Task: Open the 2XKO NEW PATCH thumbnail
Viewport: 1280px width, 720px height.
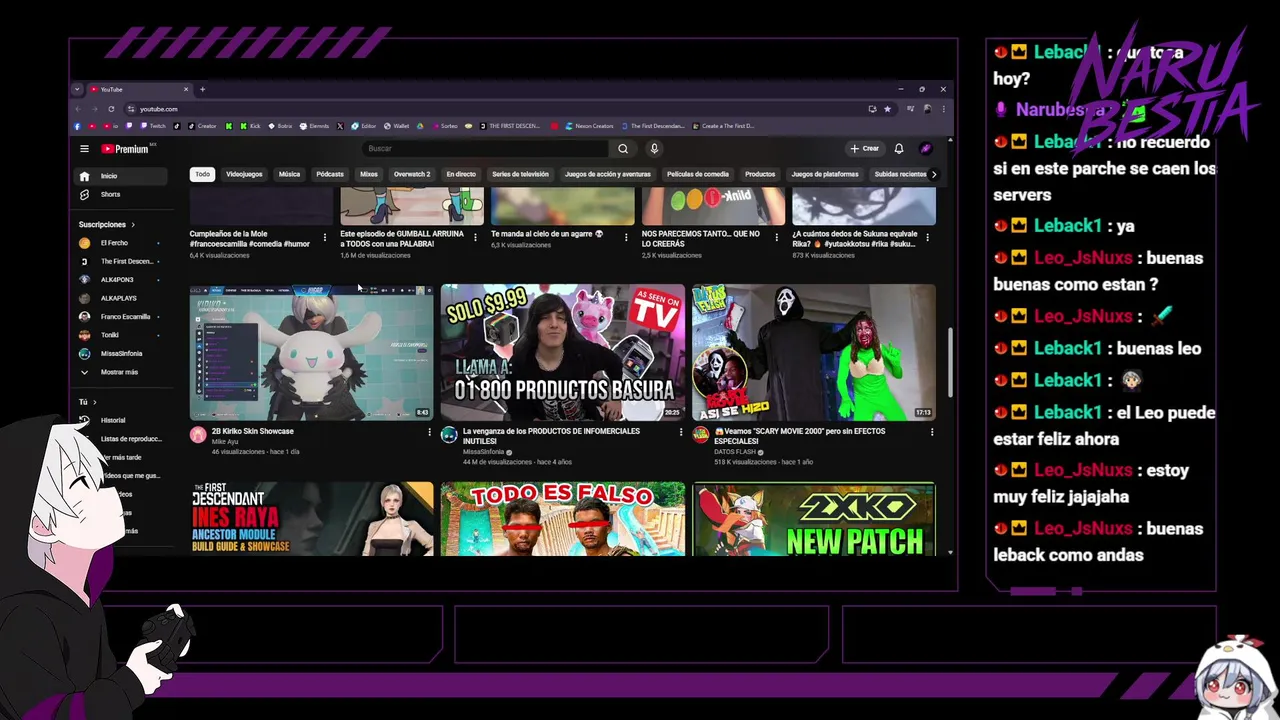Action: [x=814, y=519]
